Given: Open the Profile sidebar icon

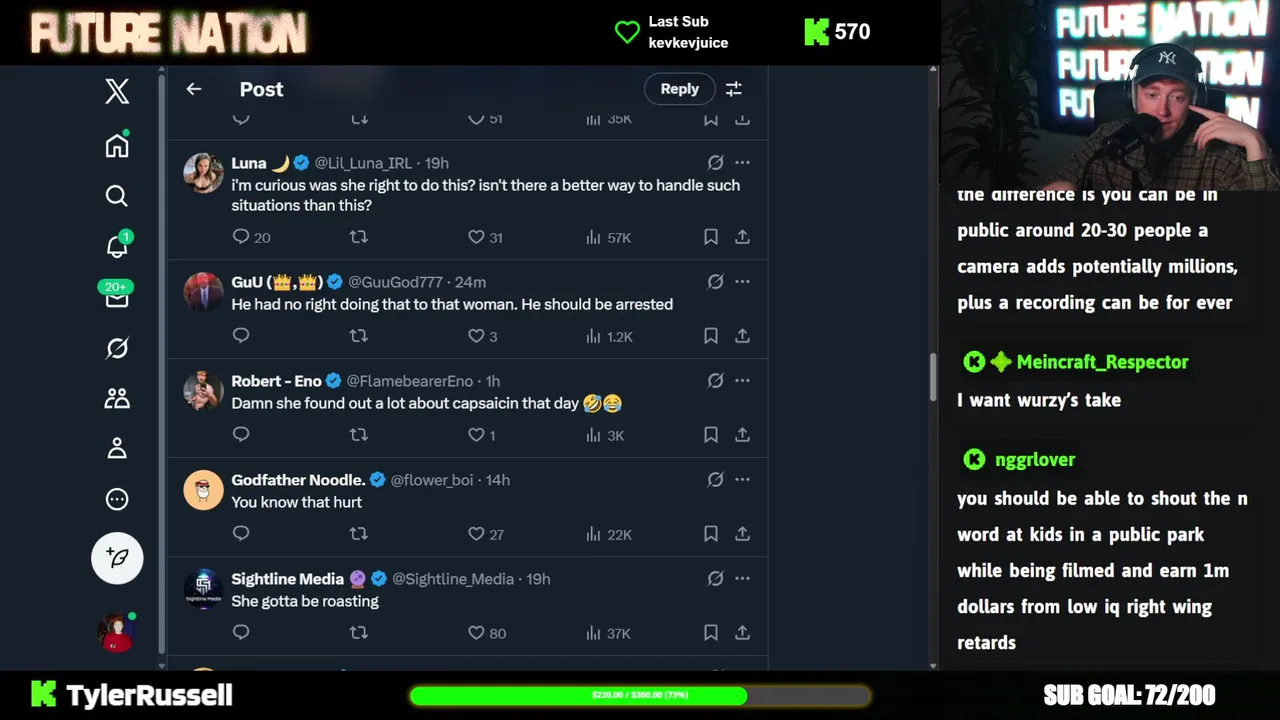Looking at the screenshot, I should [x=117, y=448].
